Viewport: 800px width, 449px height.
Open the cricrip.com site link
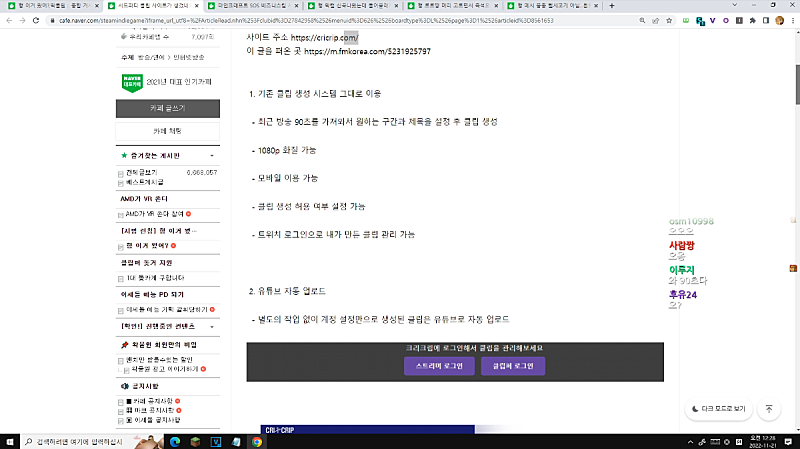324,38
